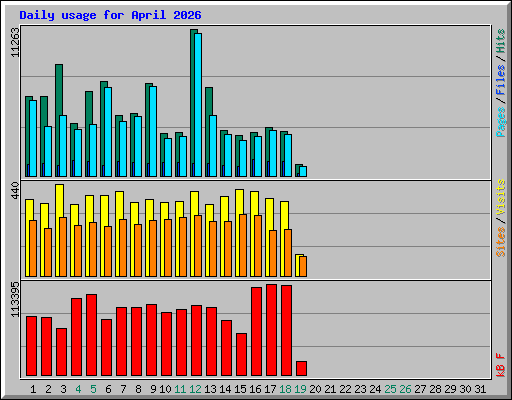Click the Hits legend label
Viewport: 512px width, 400px height.
[500, 41]
